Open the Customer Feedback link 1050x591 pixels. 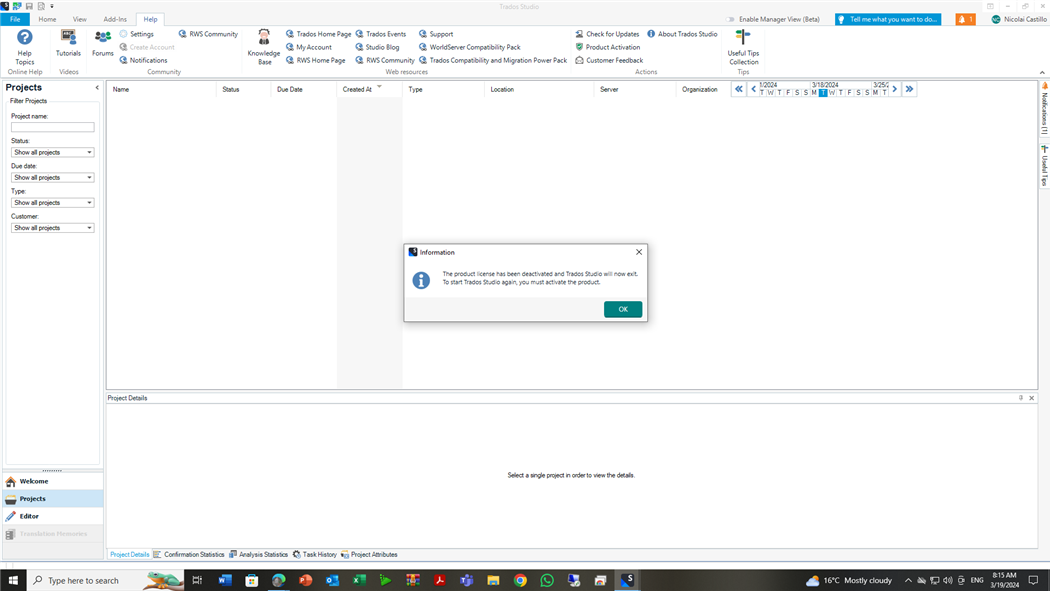tap(614, 60)
